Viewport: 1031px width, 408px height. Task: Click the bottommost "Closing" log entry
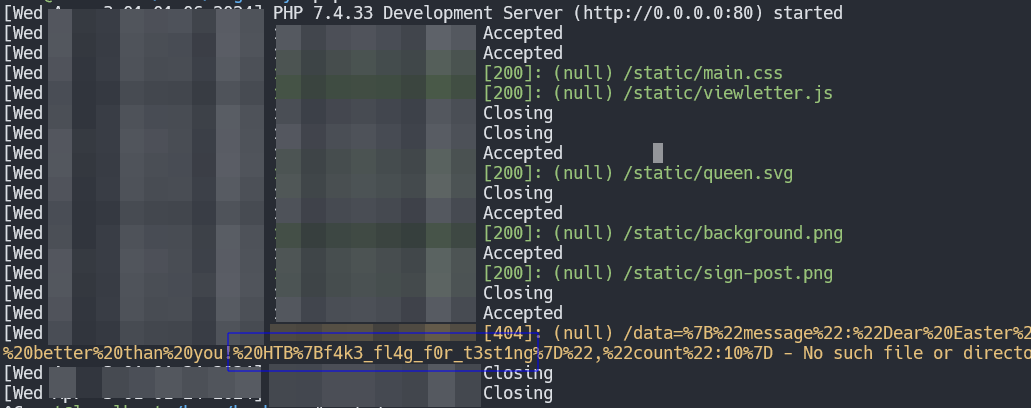click(x=518, y=393)
